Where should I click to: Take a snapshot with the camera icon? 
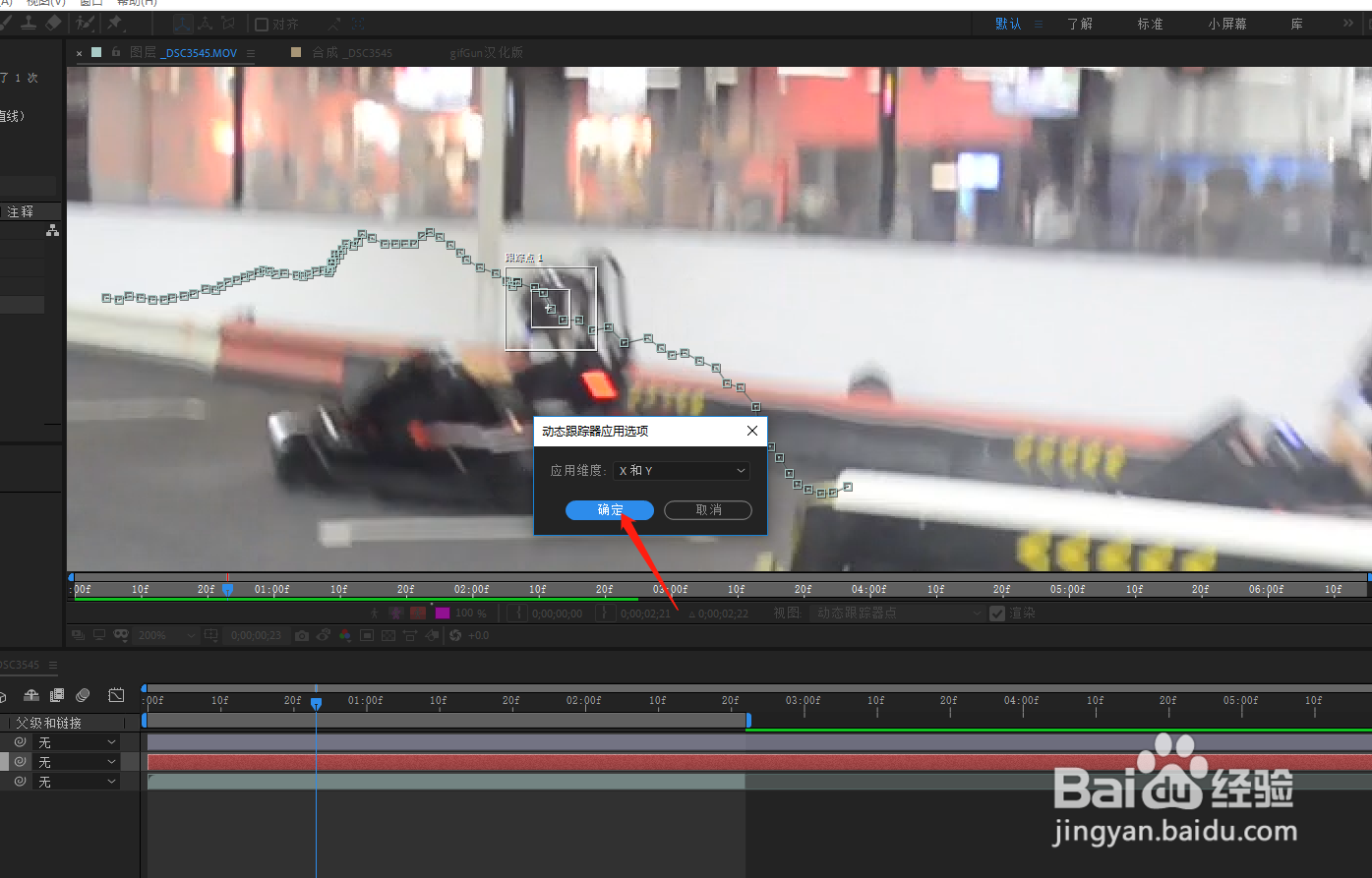(302, 635)
